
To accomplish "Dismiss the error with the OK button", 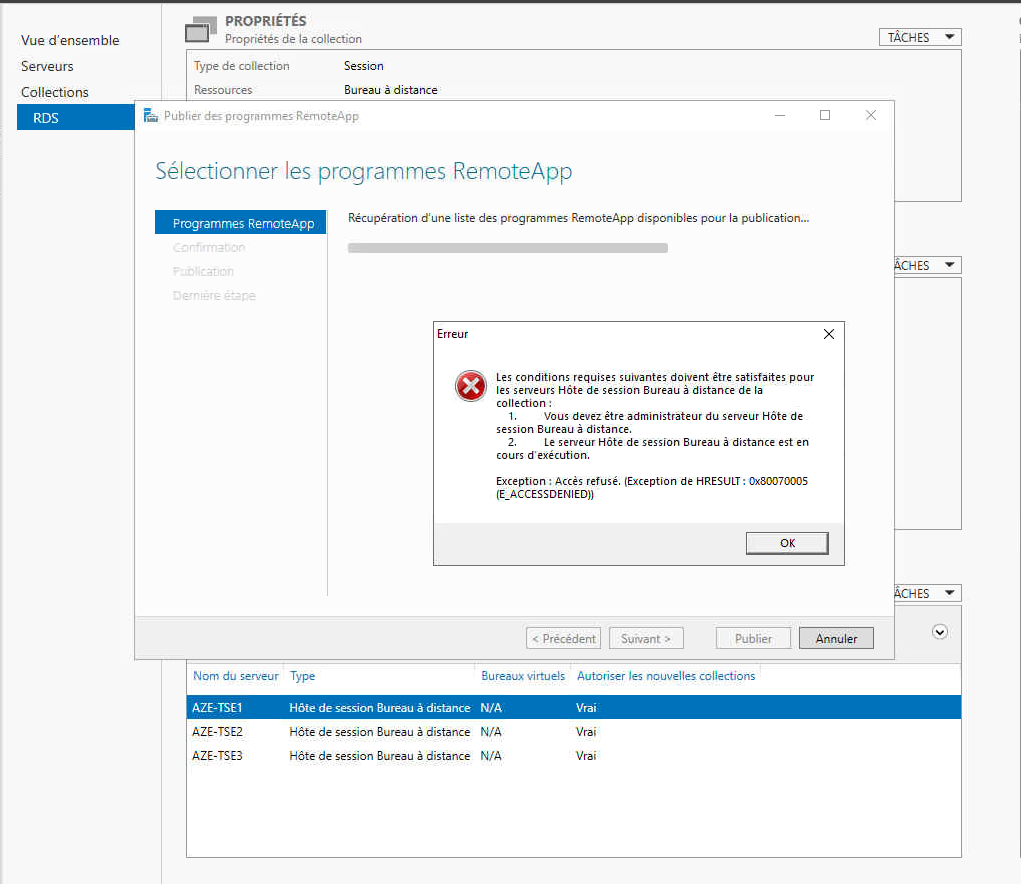I will pyautogui.click(x=786, y=542).
